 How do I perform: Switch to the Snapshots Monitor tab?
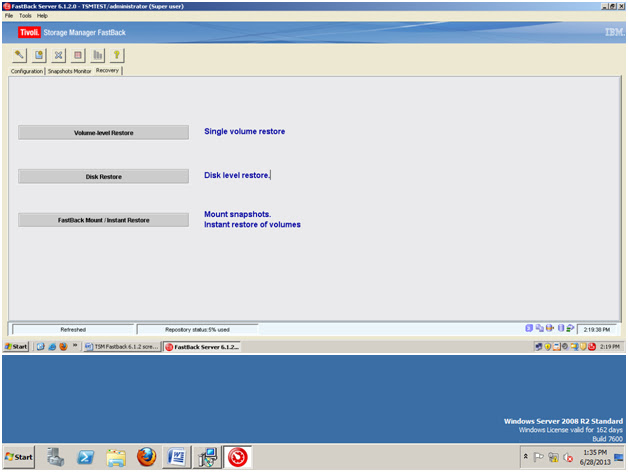click(x=70, y=71)
